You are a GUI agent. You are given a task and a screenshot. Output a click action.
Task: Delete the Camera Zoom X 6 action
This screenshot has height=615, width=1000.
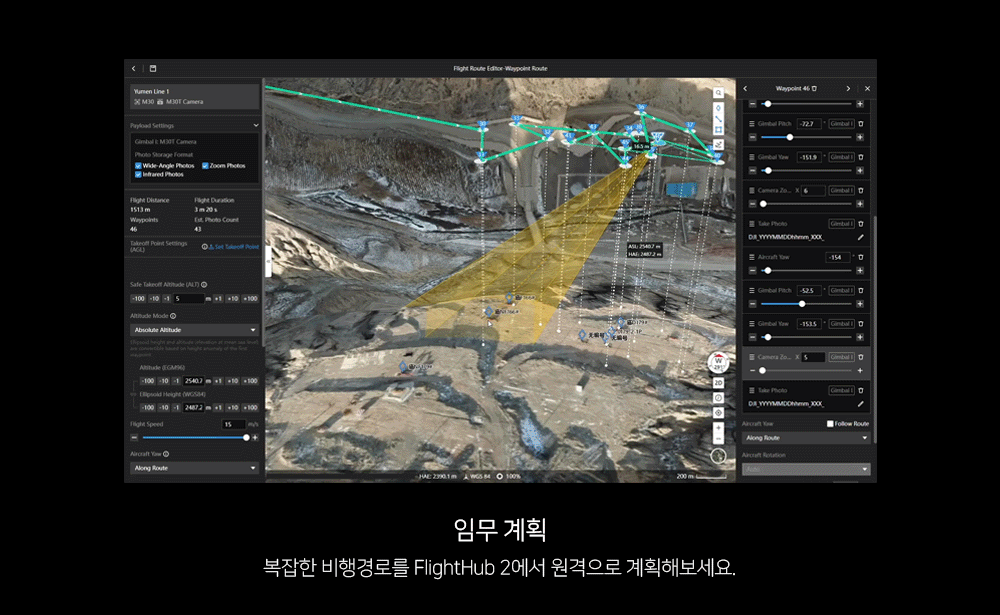tap(860, 190)
